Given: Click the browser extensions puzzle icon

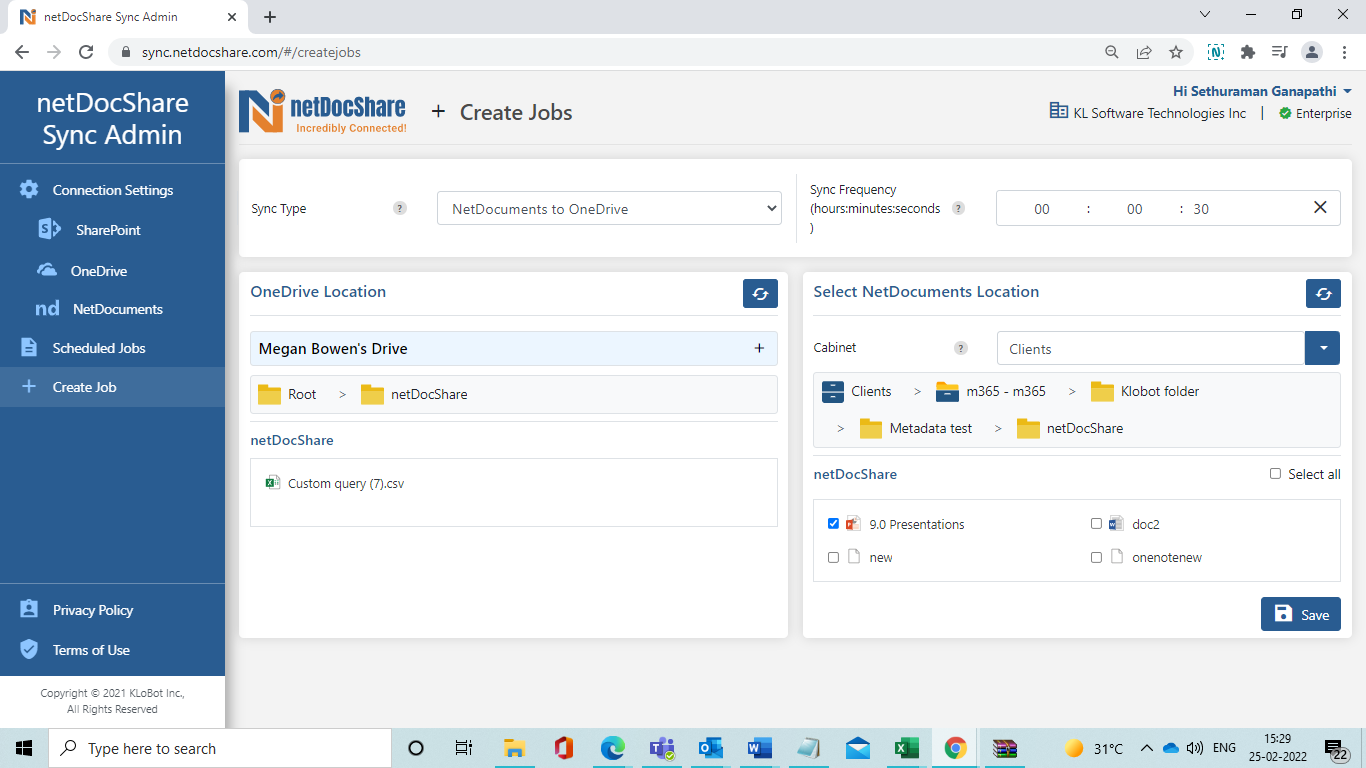Looking at the screenshot, I should click(1247, 52).
